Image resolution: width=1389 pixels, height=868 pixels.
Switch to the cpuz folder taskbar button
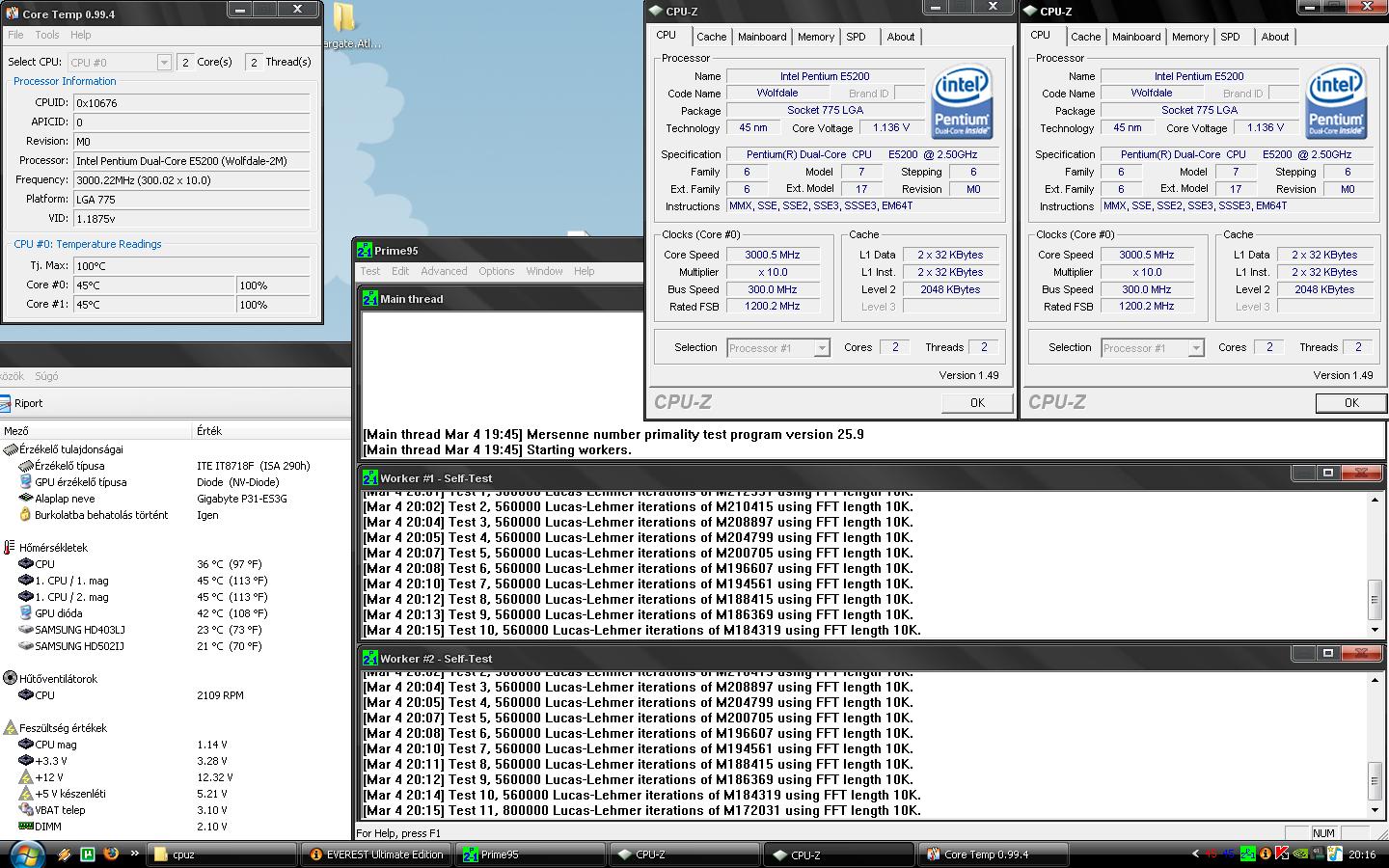(222, 854)
